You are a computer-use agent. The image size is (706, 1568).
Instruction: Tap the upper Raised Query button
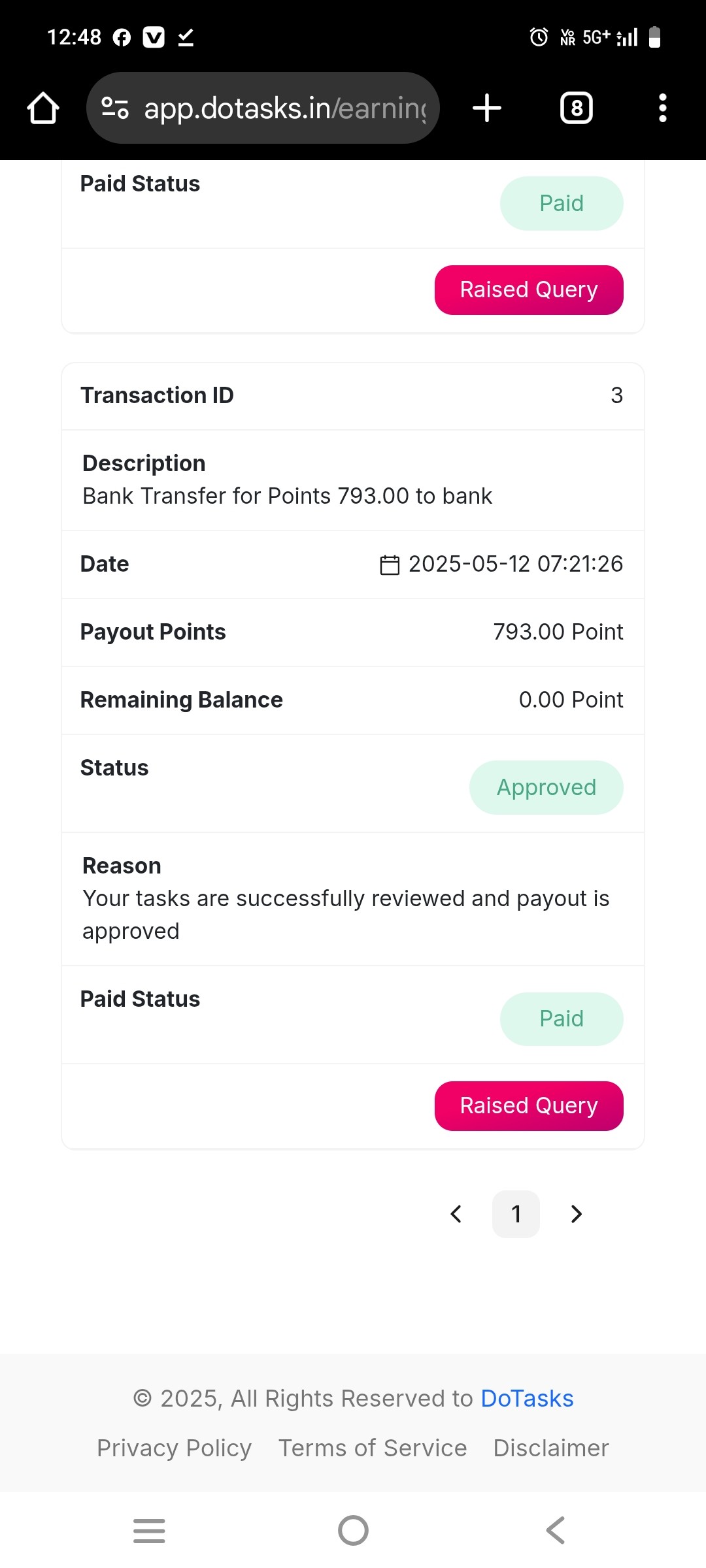[x=529, y=289]
